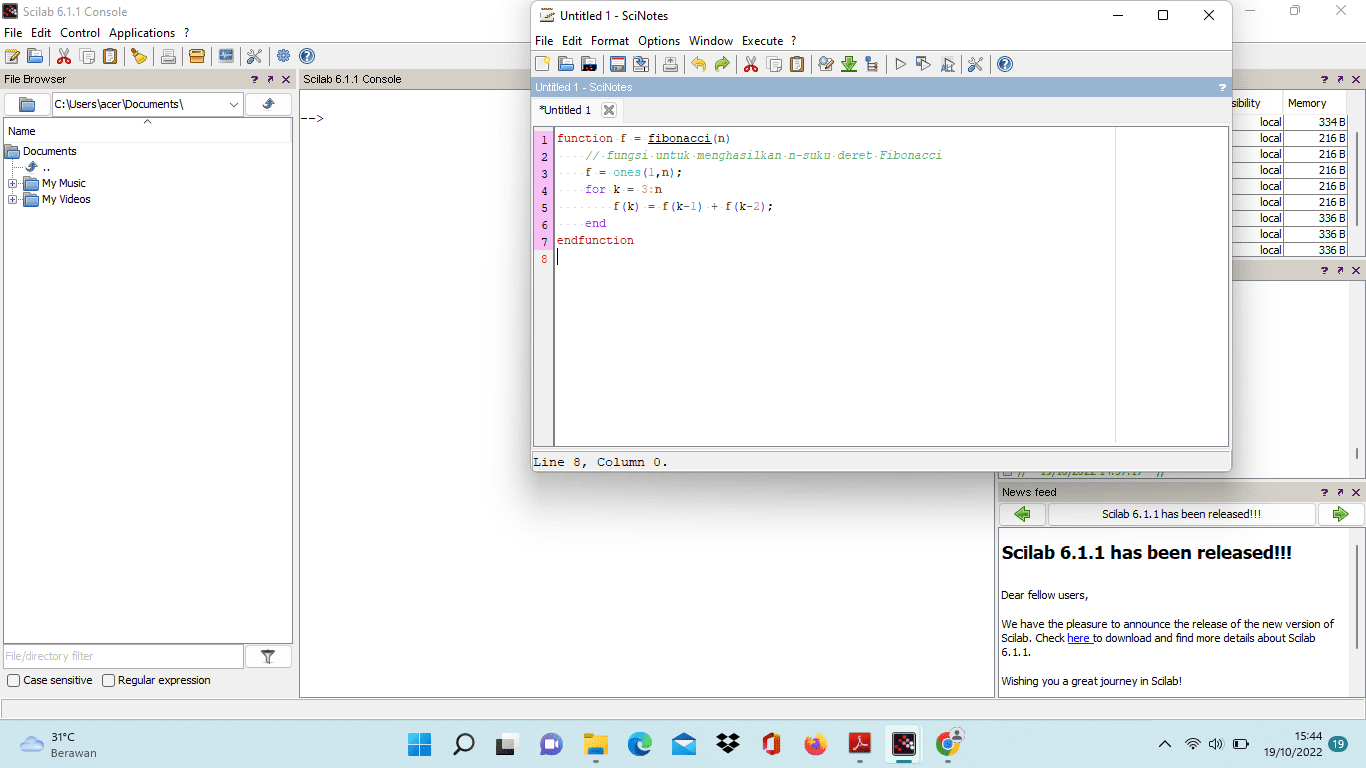Open News feed panel help icon
This screenshot has width=1366, height=768.
(x=1324, y=492)
